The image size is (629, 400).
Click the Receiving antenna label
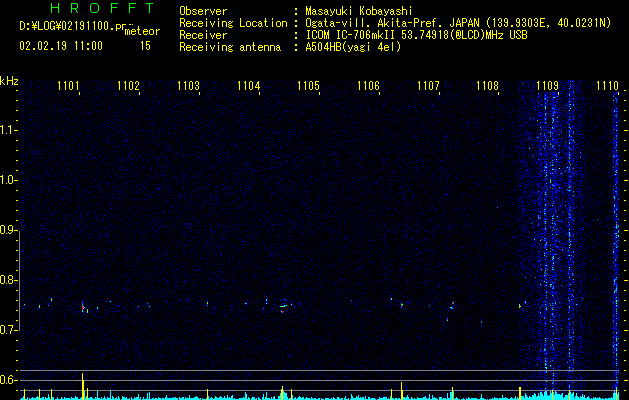click(230, 47)
